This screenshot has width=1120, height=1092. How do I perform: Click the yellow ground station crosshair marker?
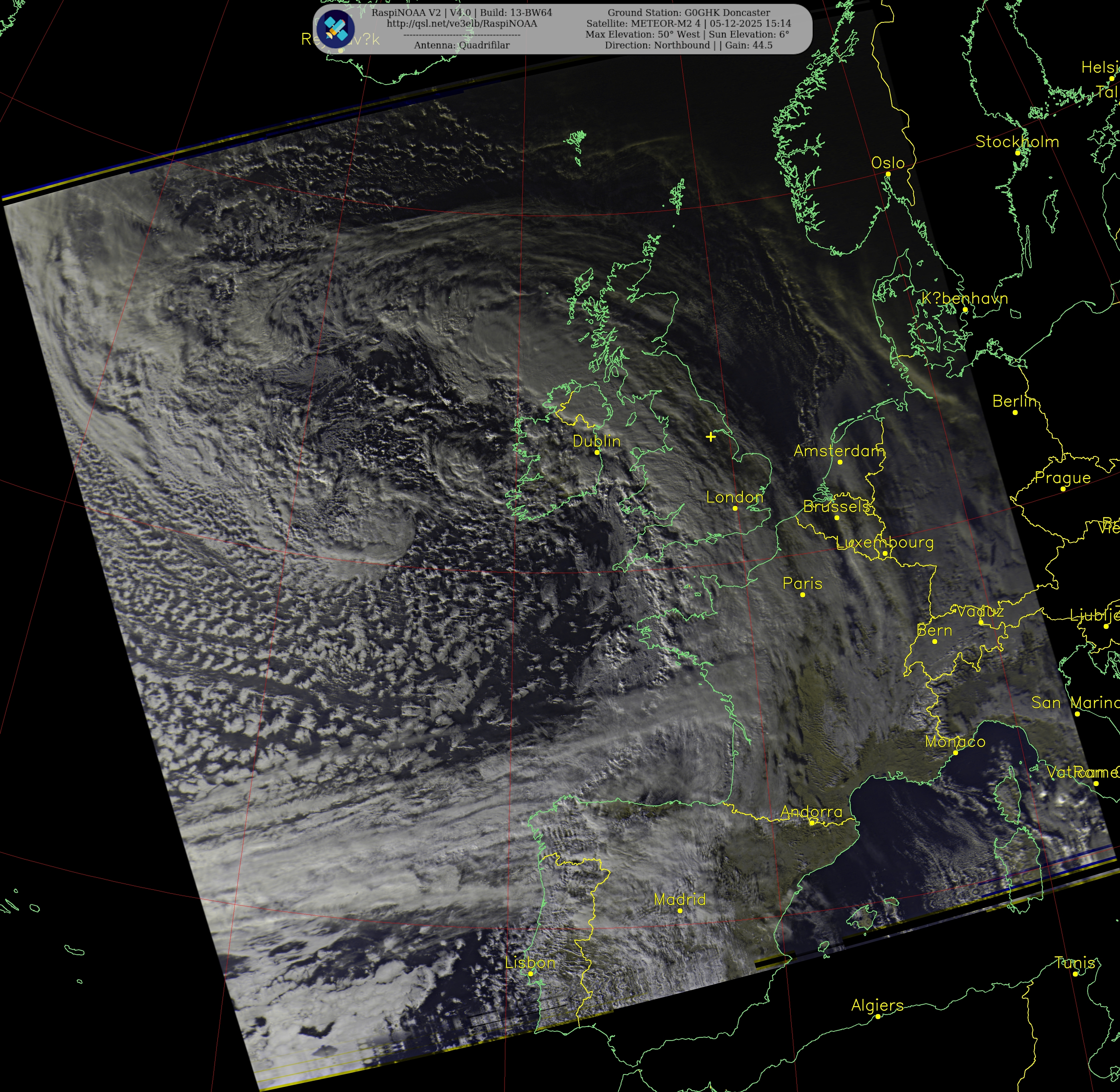[711, 436]
